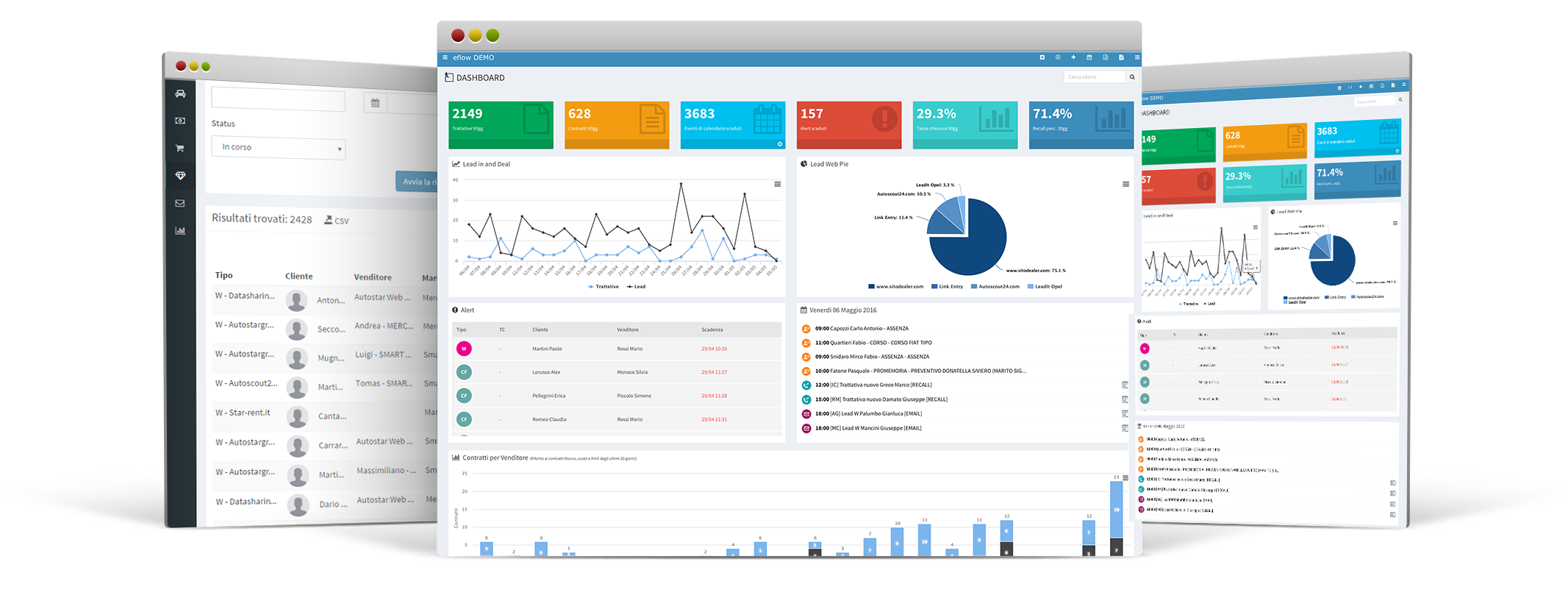Image resolution: width=1568 pixels, height=598 pixels.
Task: Click the Avvia la ricerca button
Action: [417, 182]
